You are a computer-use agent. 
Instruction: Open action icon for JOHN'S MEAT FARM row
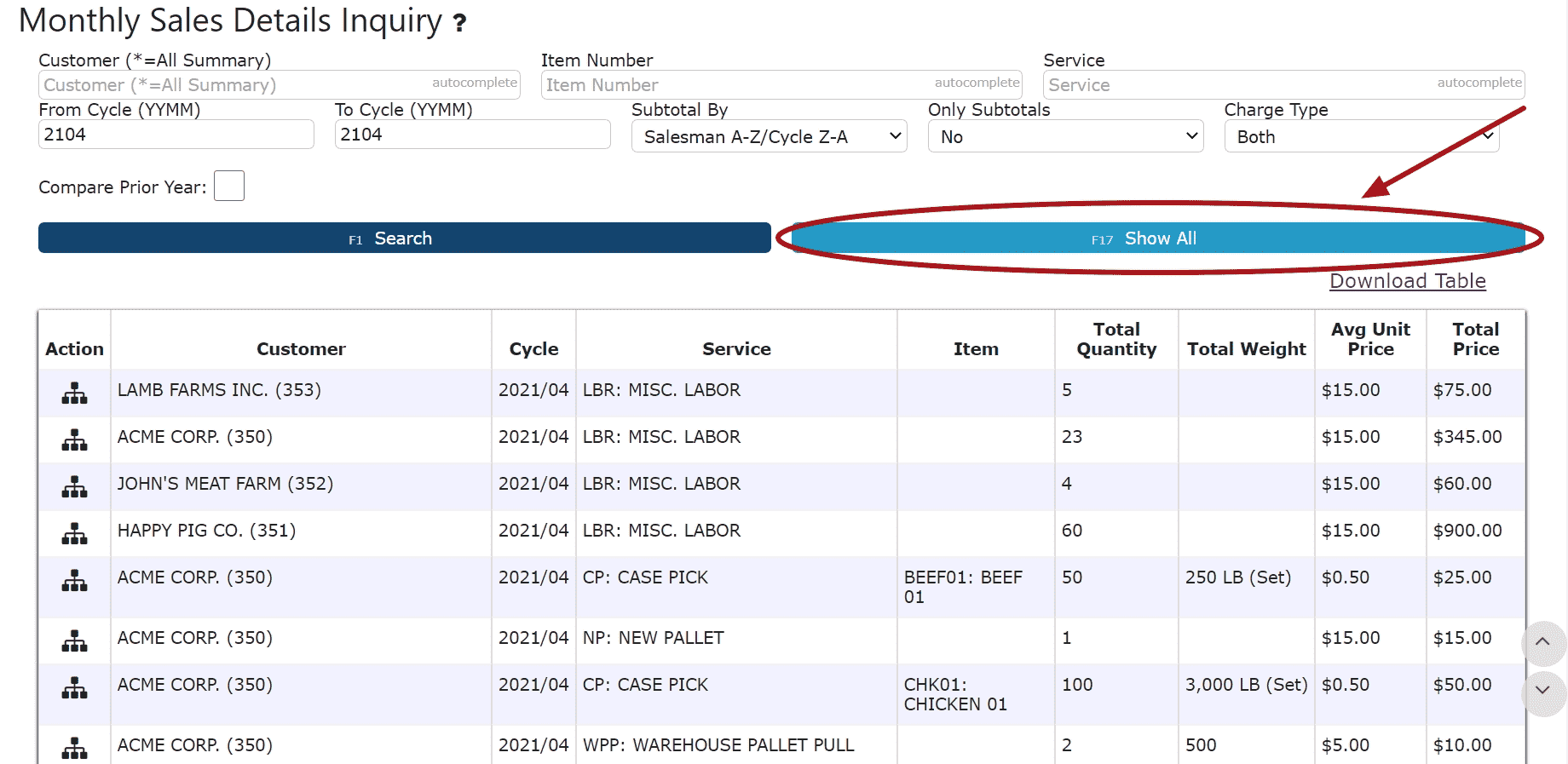pos(74,487)
